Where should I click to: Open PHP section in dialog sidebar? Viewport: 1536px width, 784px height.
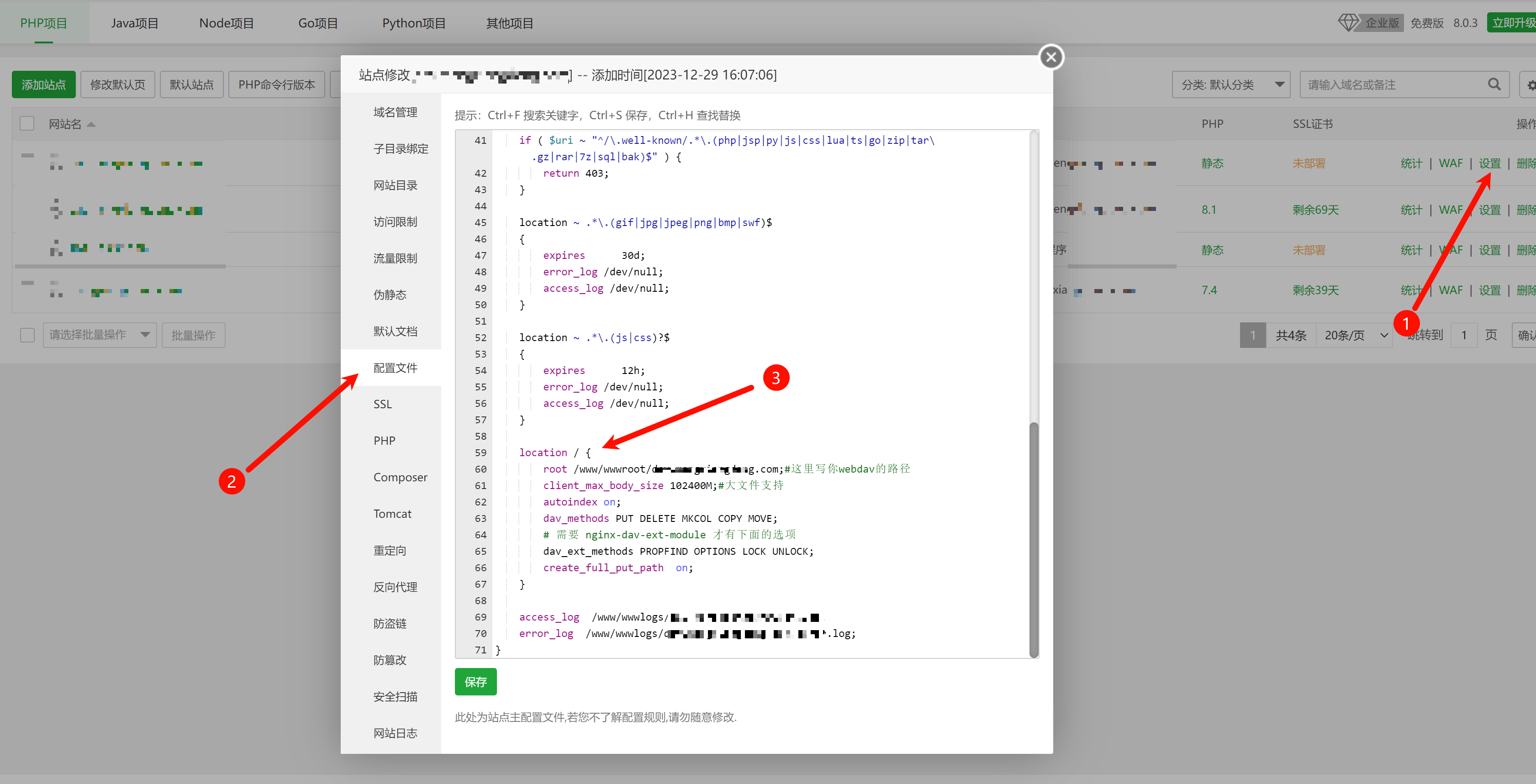click(x=384, y=441)
